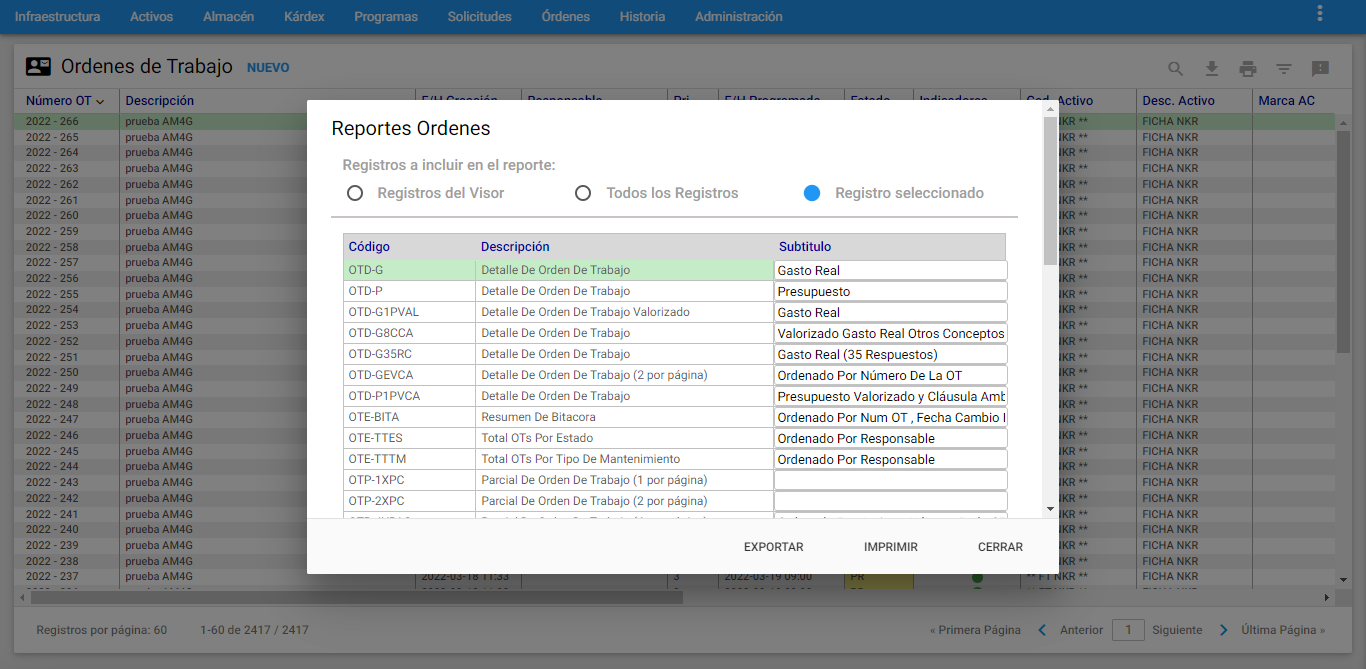Click the Ordenes de Trabajo card icon

[38, 67]
